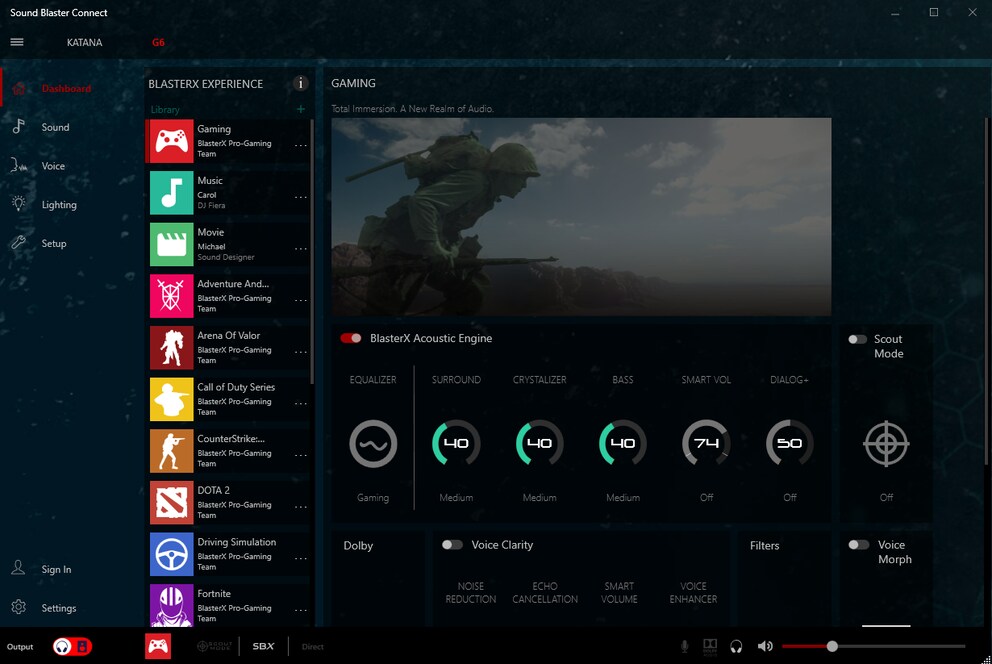
Task: Open options menu for DOTA 2 profile
Action: pos(301,507)
